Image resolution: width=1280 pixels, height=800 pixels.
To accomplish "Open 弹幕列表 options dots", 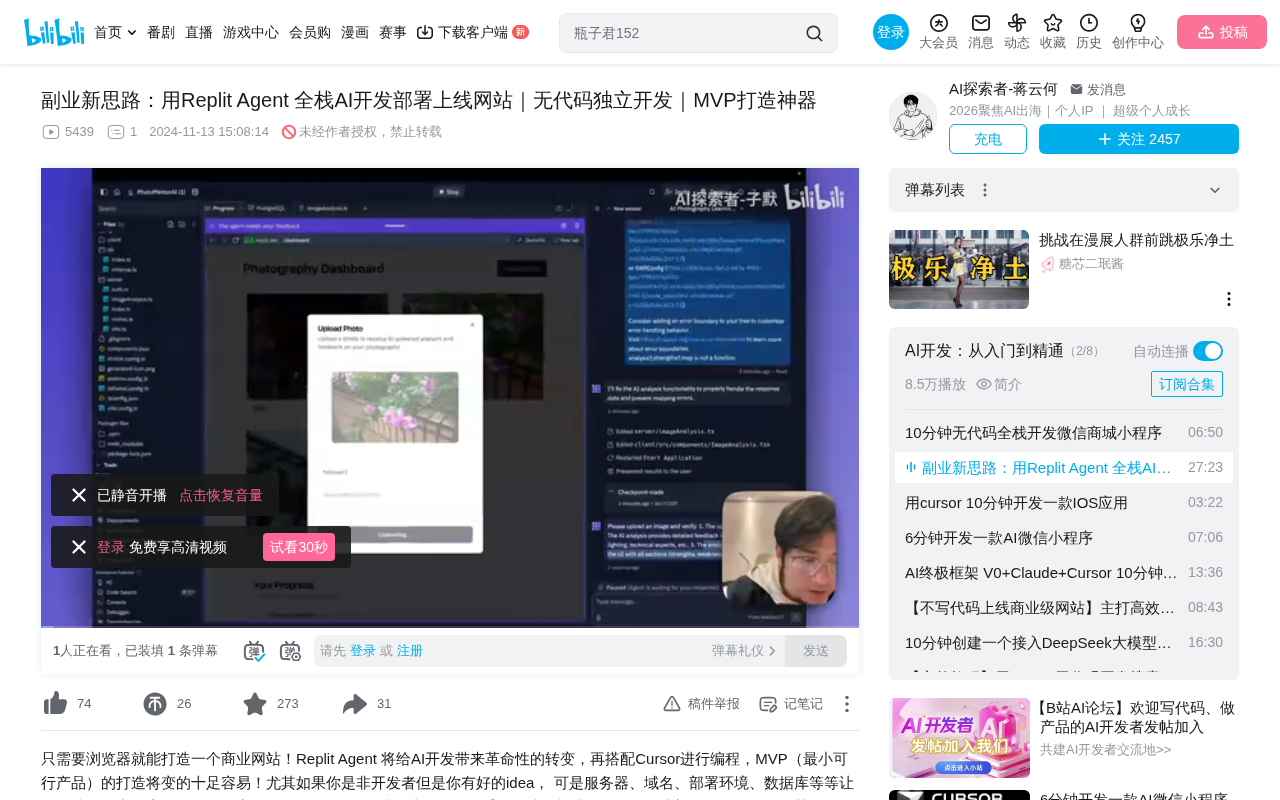I will (985, 190).
